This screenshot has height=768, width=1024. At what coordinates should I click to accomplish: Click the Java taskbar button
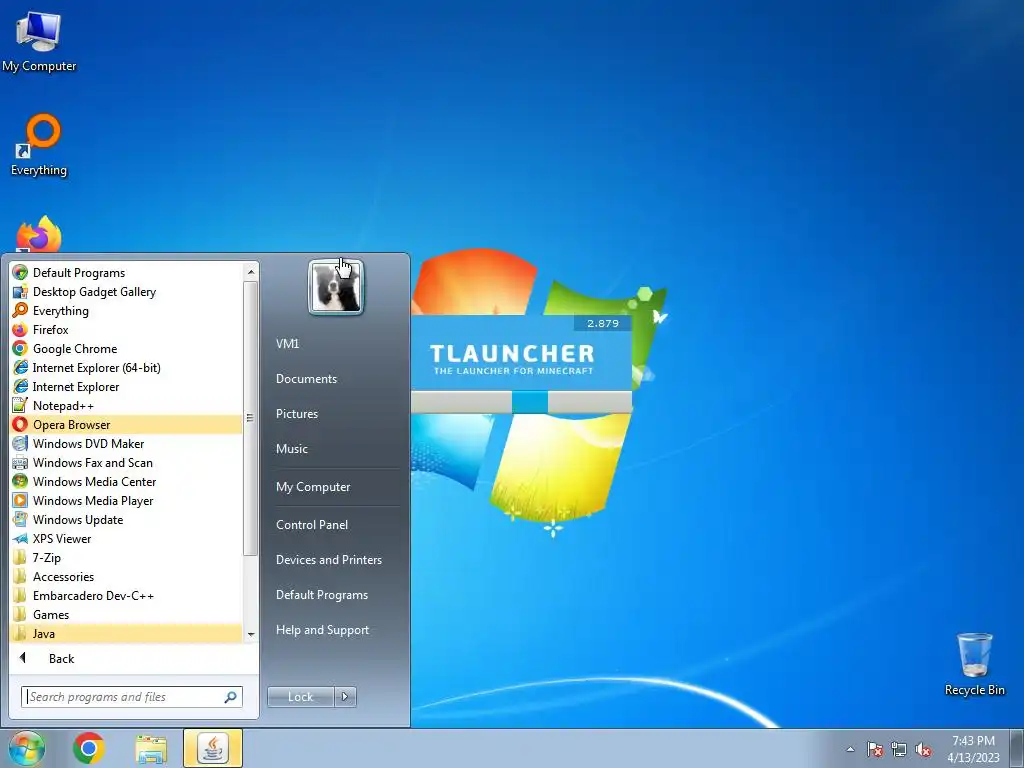tap(213, 748)
